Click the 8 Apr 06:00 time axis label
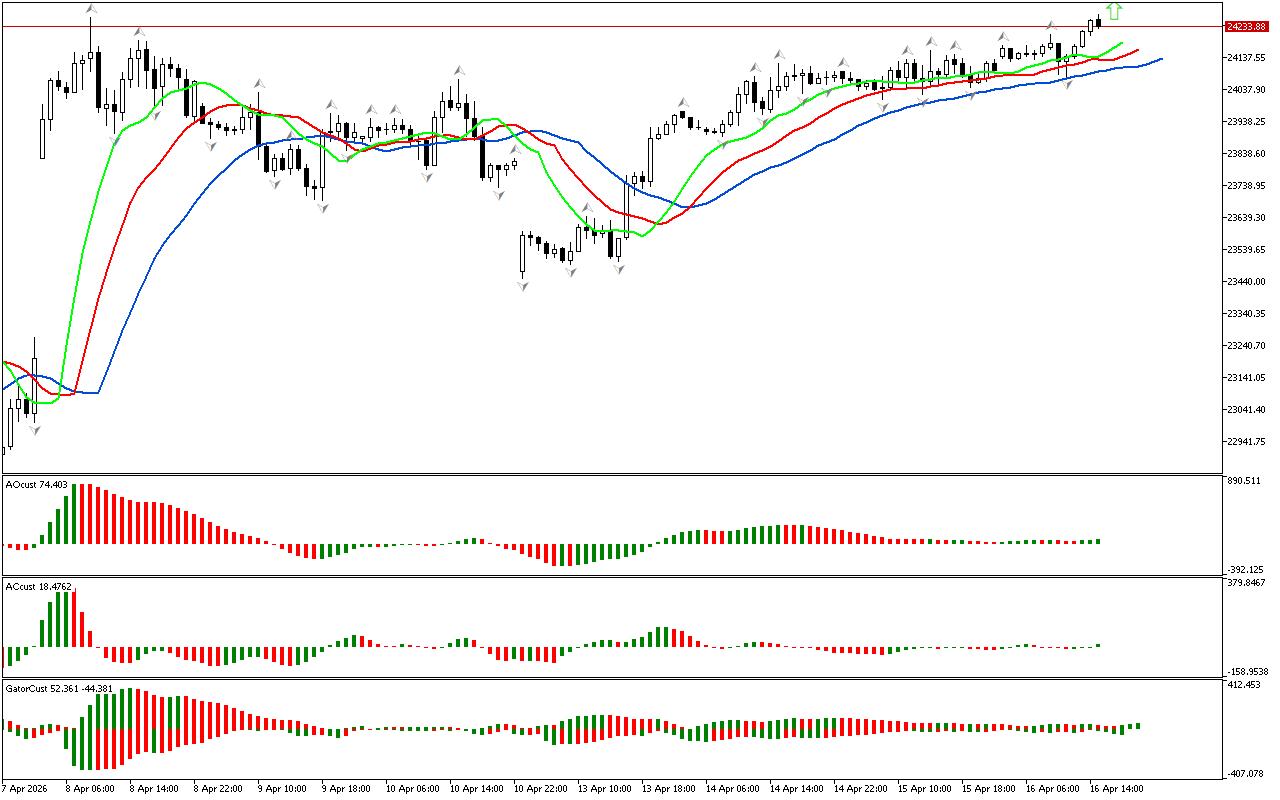Viewport: 1280px width, 800px height. point(92,788)
